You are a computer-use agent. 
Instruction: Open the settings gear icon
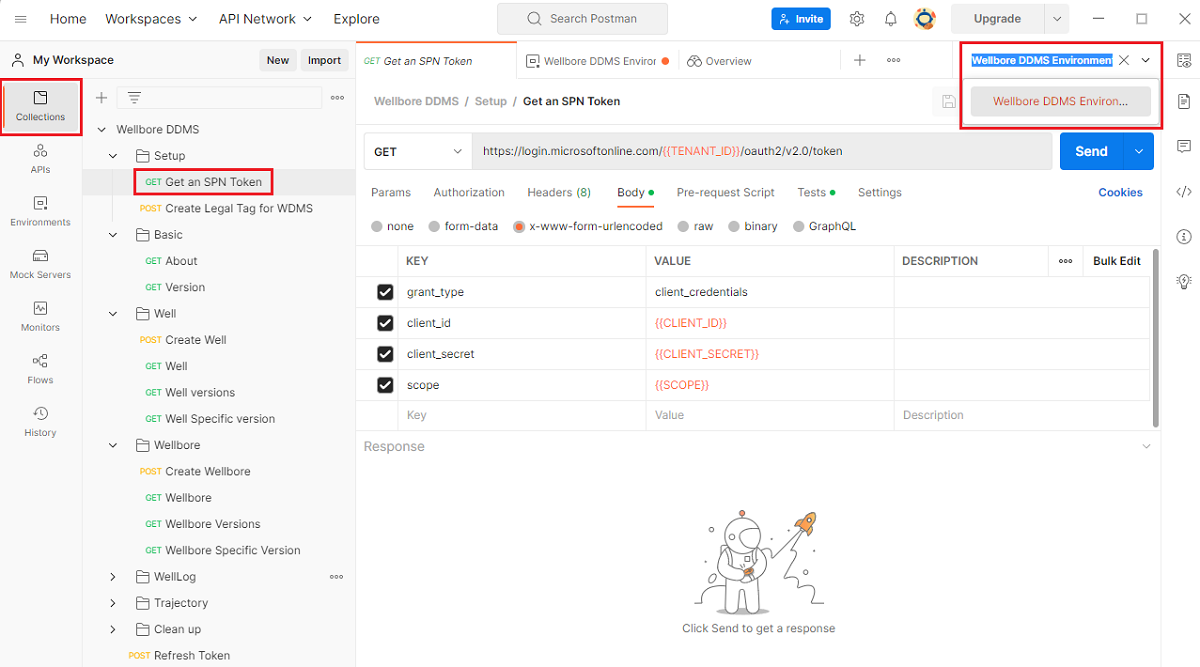click(x=857, y=19)
